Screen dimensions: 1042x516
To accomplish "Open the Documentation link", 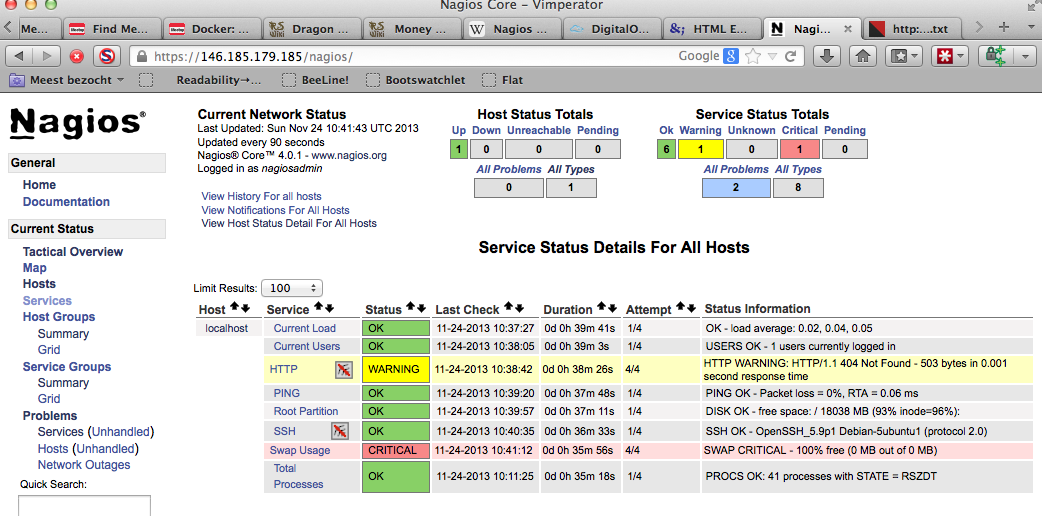I will tap(66, 201).
